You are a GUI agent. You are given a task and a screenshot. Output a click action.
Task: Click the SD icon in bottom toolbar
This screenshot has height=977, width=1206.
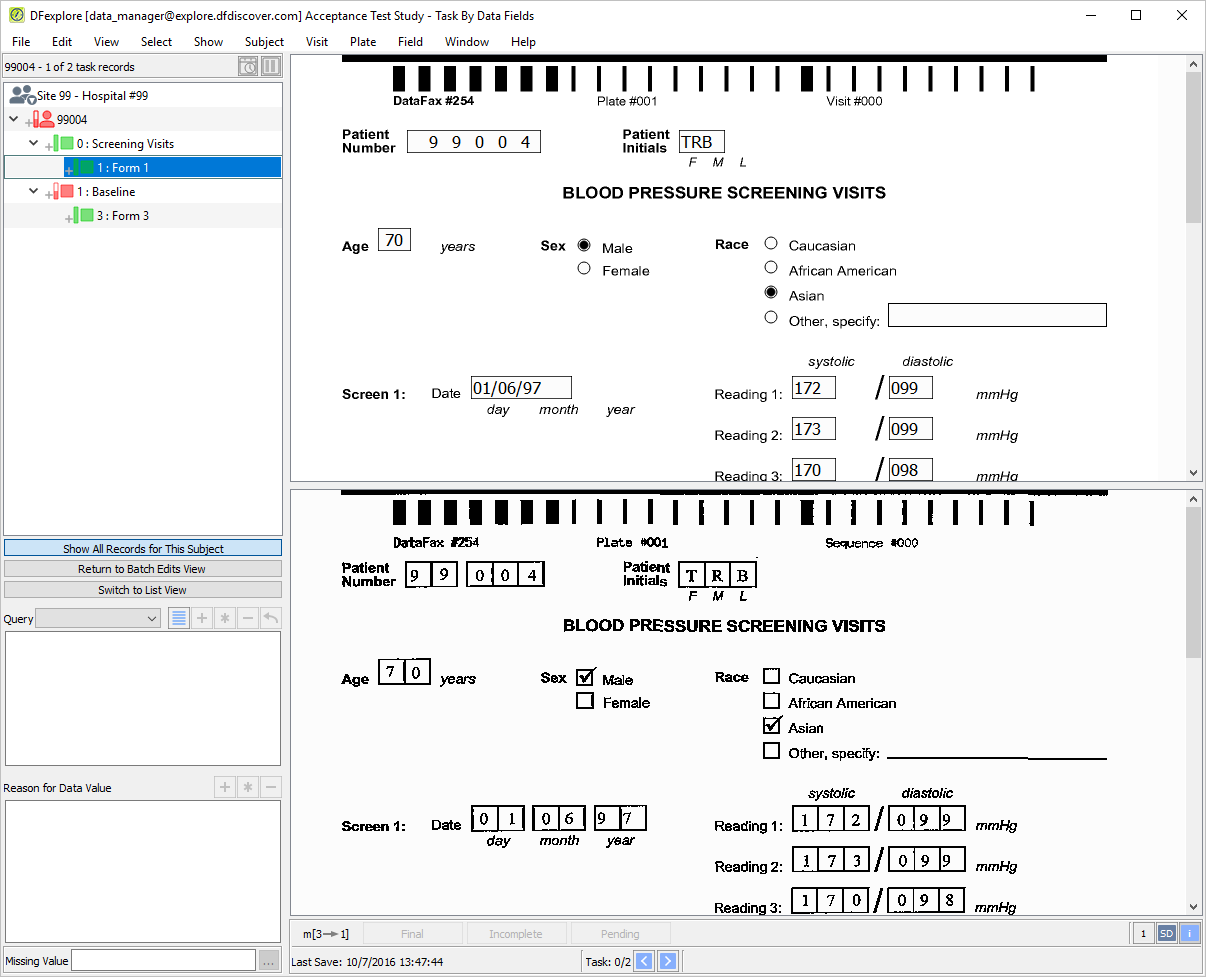(x=1166, y=934)
